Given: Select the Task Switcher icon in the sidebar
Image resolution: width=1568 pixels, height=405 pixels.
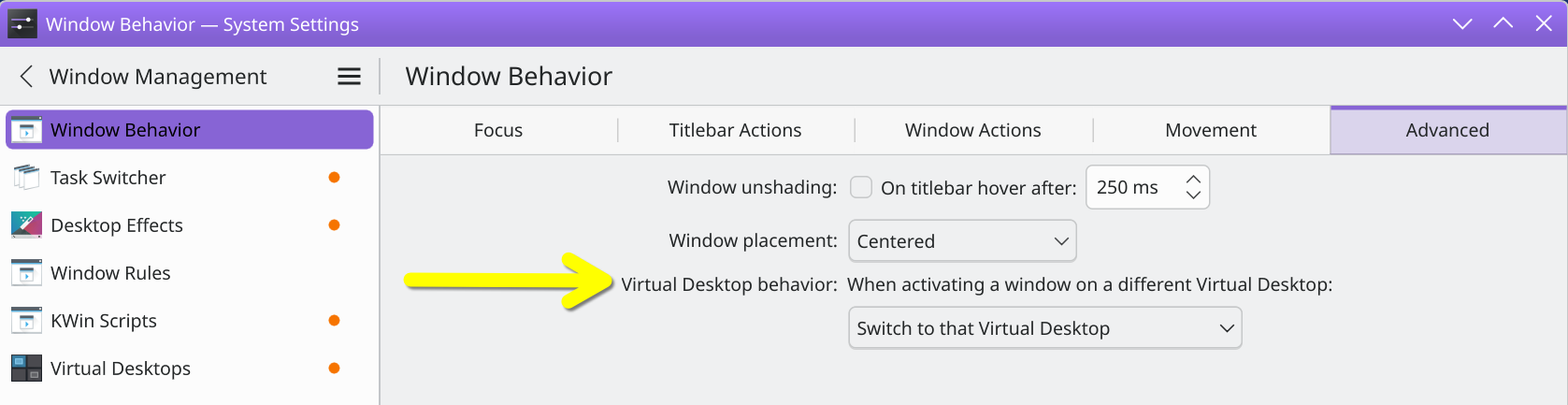Looking at the screenshot, I should click(26, 178).
